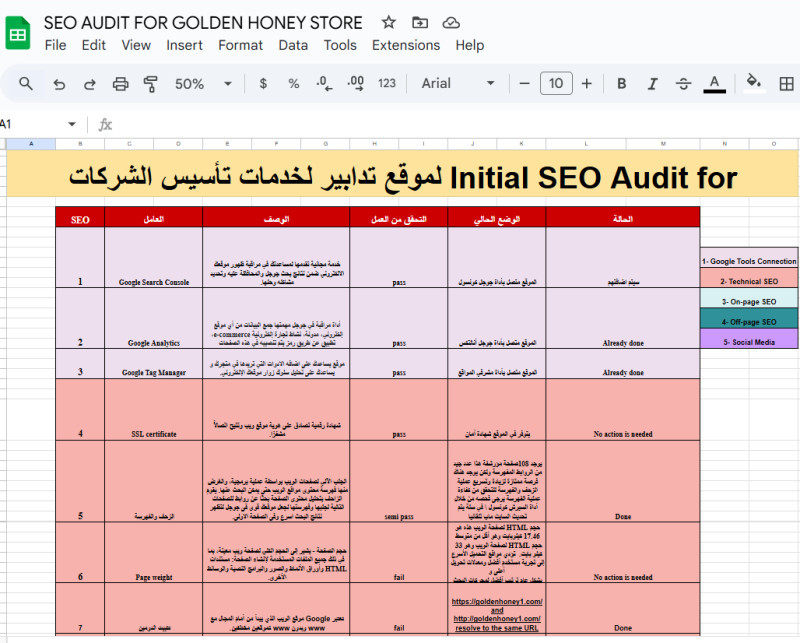The image size is (800, 643).
Task: Print the spreadsheet
Action: tap(121, 84)
